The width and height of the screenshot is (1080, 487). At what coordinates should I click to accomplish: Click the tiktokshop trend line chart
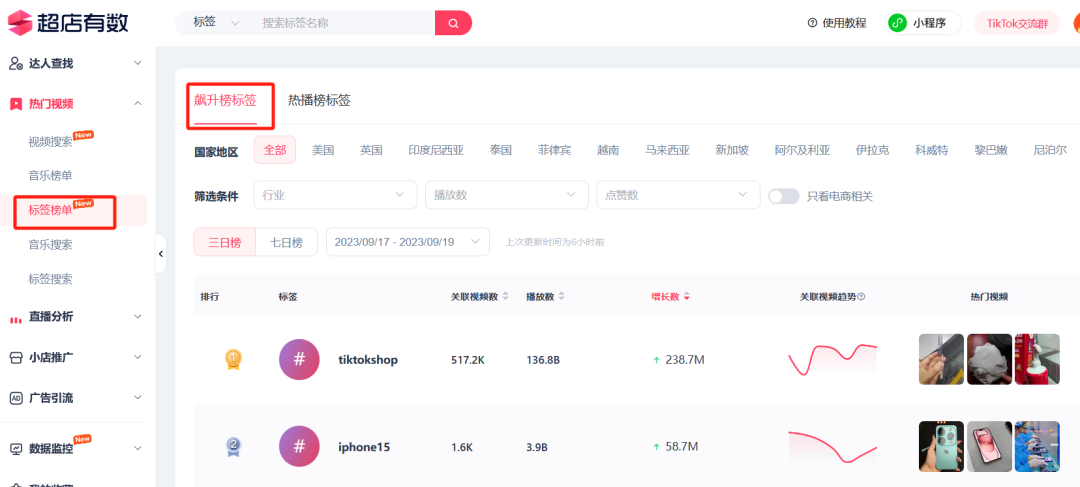(833, 359)
